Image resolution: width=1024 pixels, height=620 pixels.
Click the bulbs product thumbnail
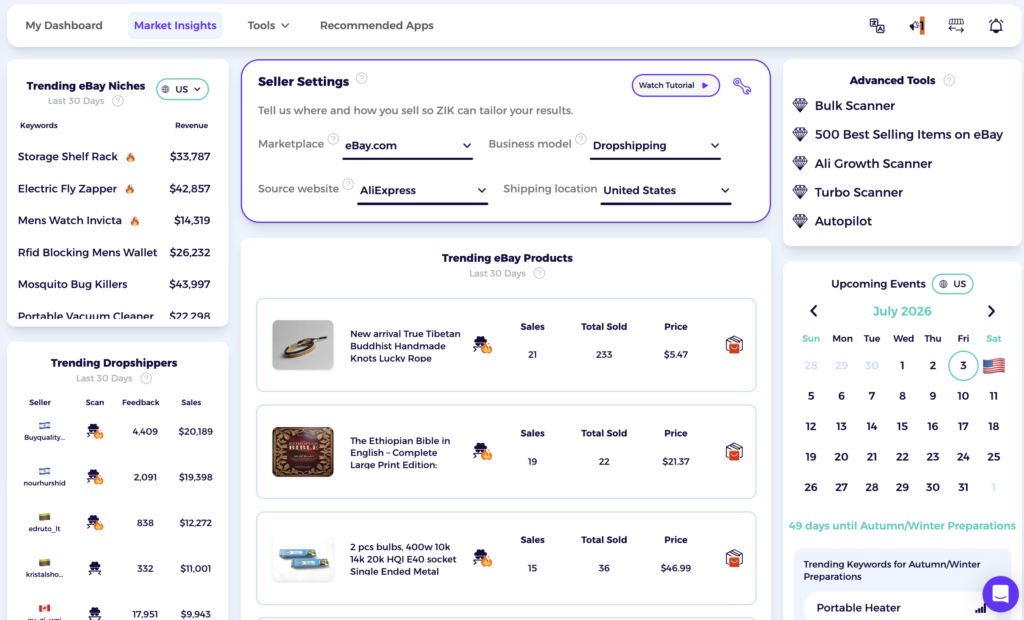(303, 559)
